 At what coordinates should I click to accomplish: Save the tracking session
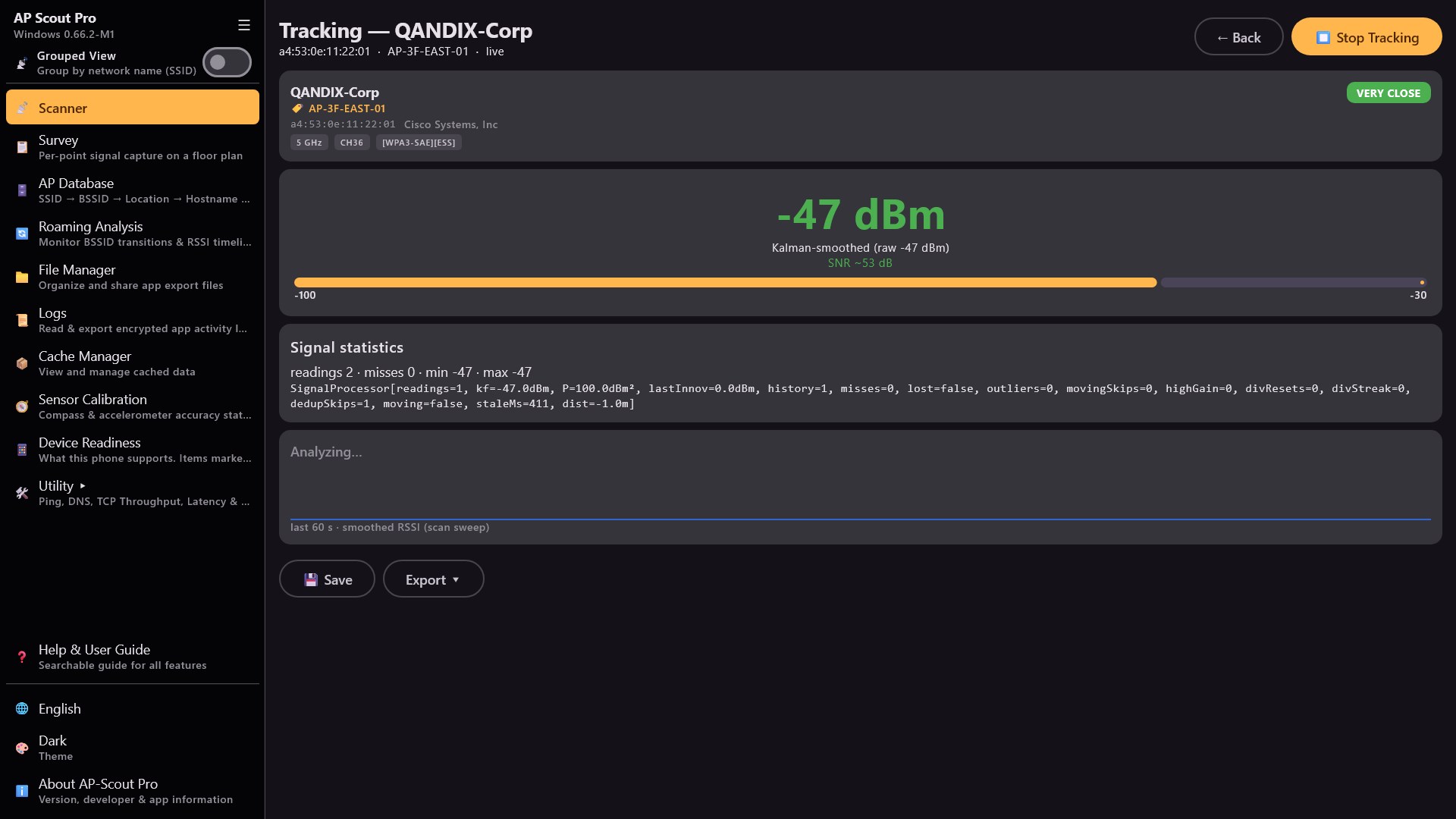(x=327, y=579)
